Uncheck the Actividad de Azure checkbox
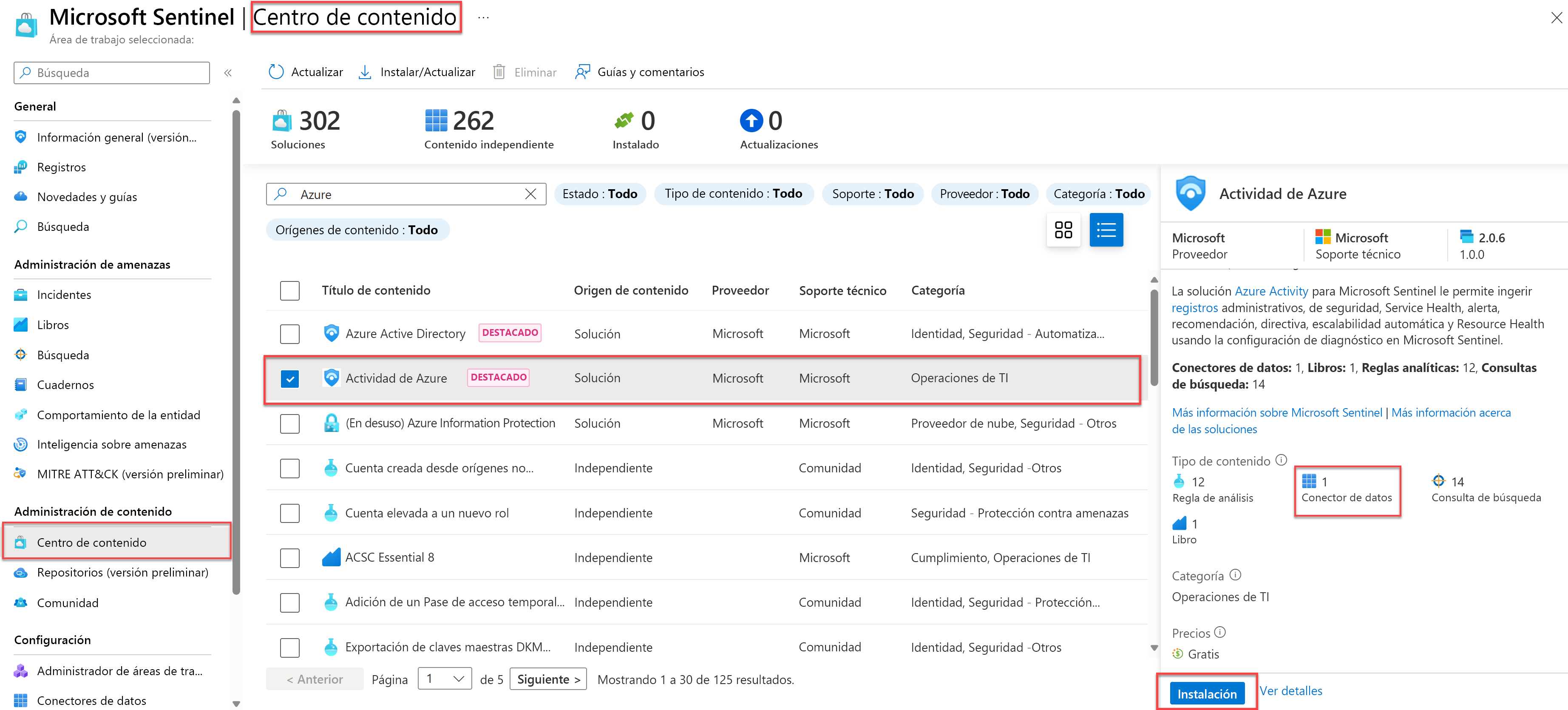Viewport: 1568px width, 710px height. [290, 379]
